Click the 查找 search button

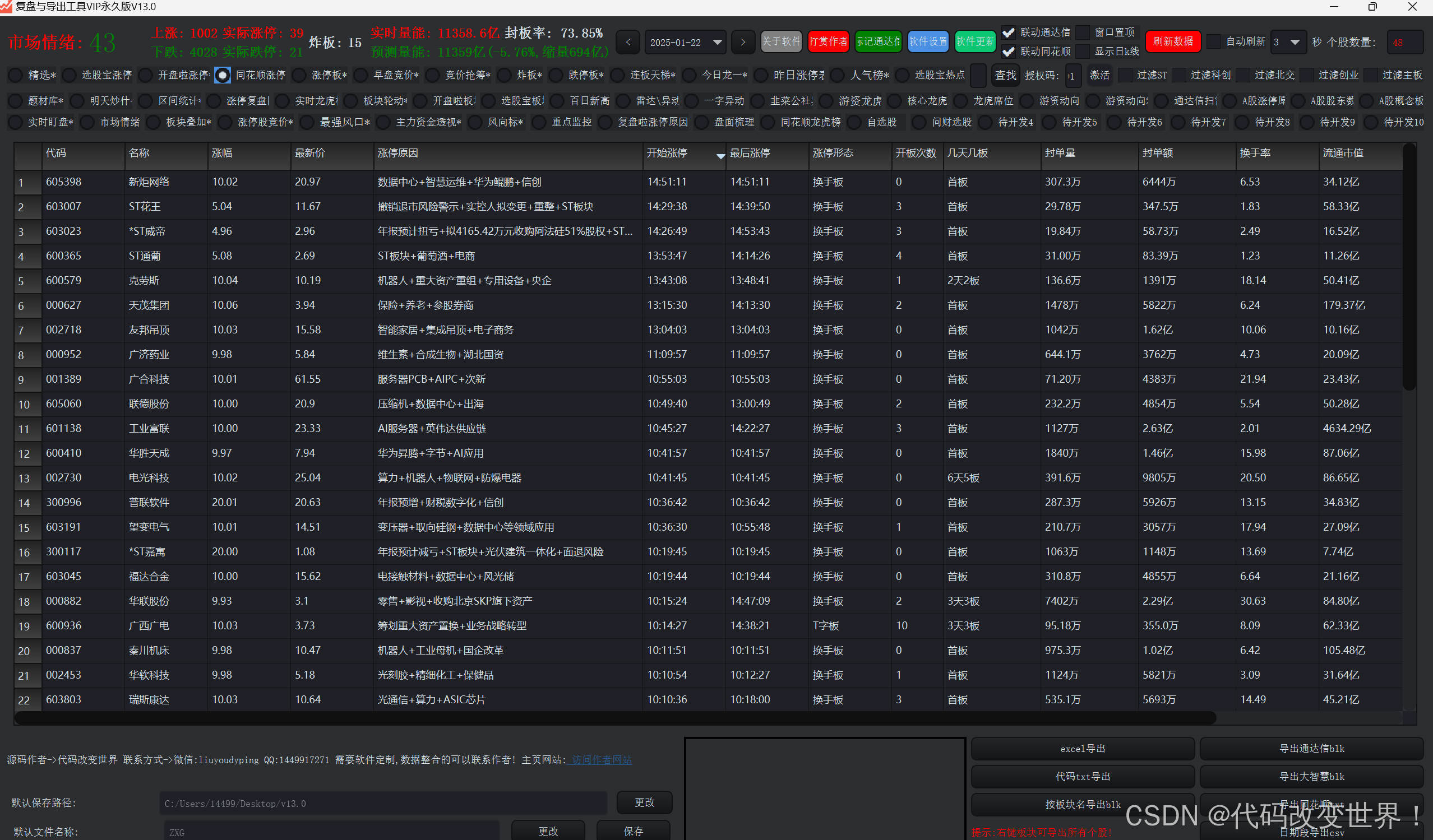pos(1005,75)
